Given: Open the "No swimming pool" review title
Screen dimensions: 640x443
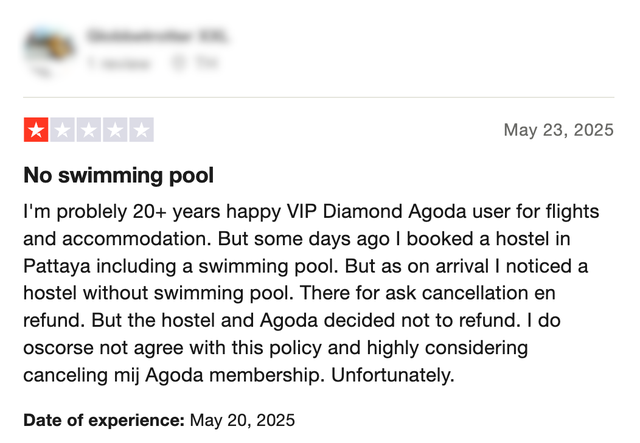Looking at the screenshot, I should click(118, 176).
